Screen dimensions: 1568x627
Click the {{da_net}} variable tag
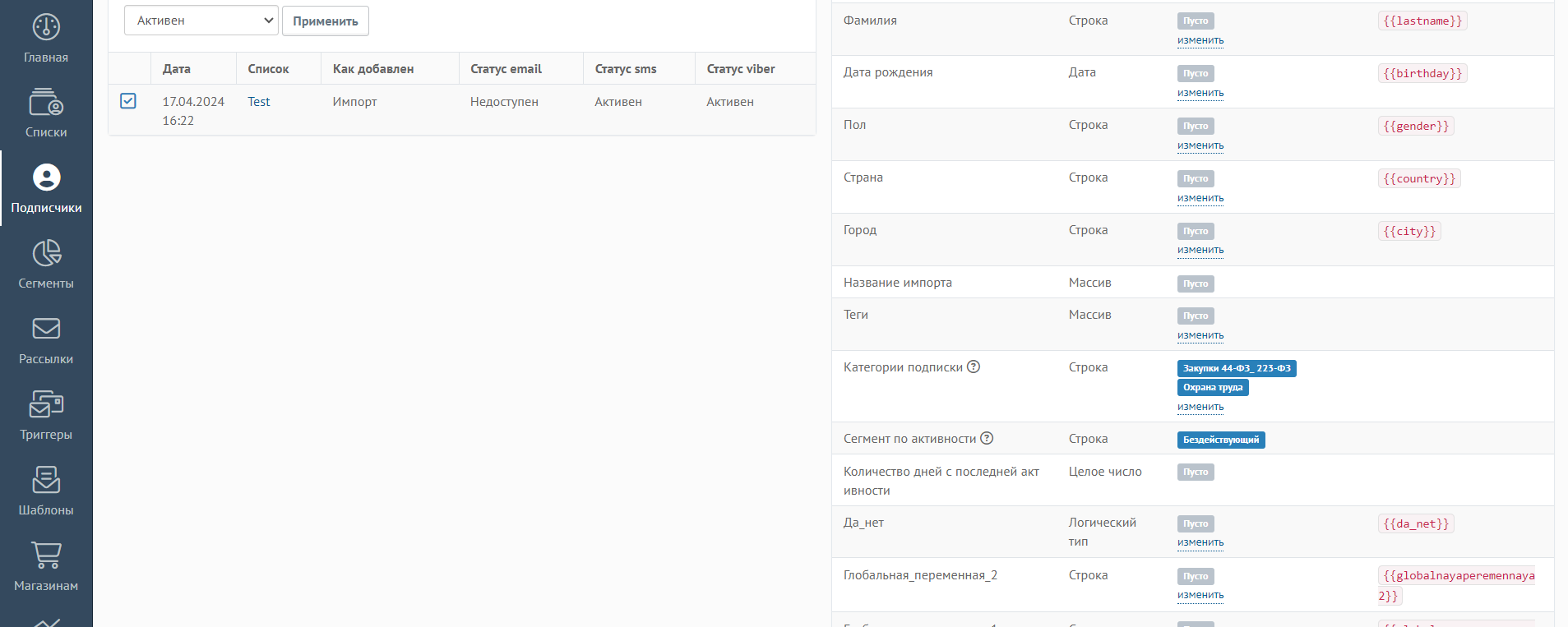tap(1416, 524)
